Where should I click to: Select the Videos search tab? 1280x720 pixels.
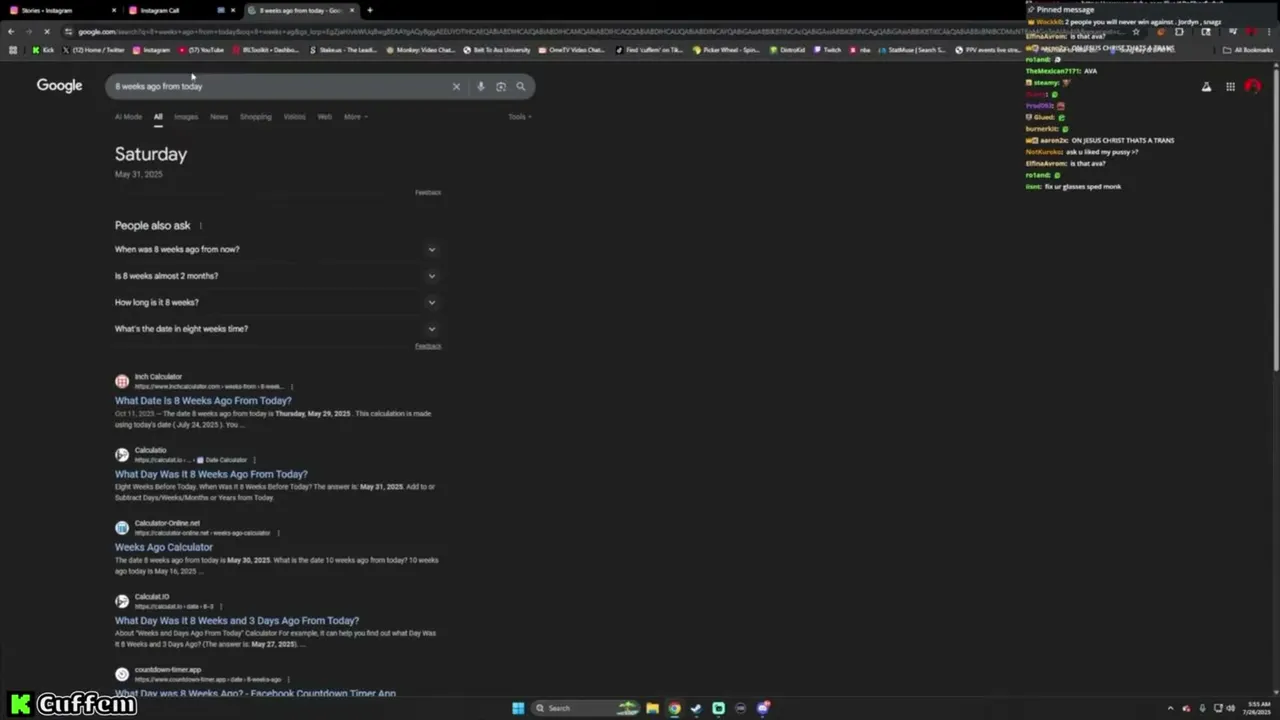pos(294,117)
